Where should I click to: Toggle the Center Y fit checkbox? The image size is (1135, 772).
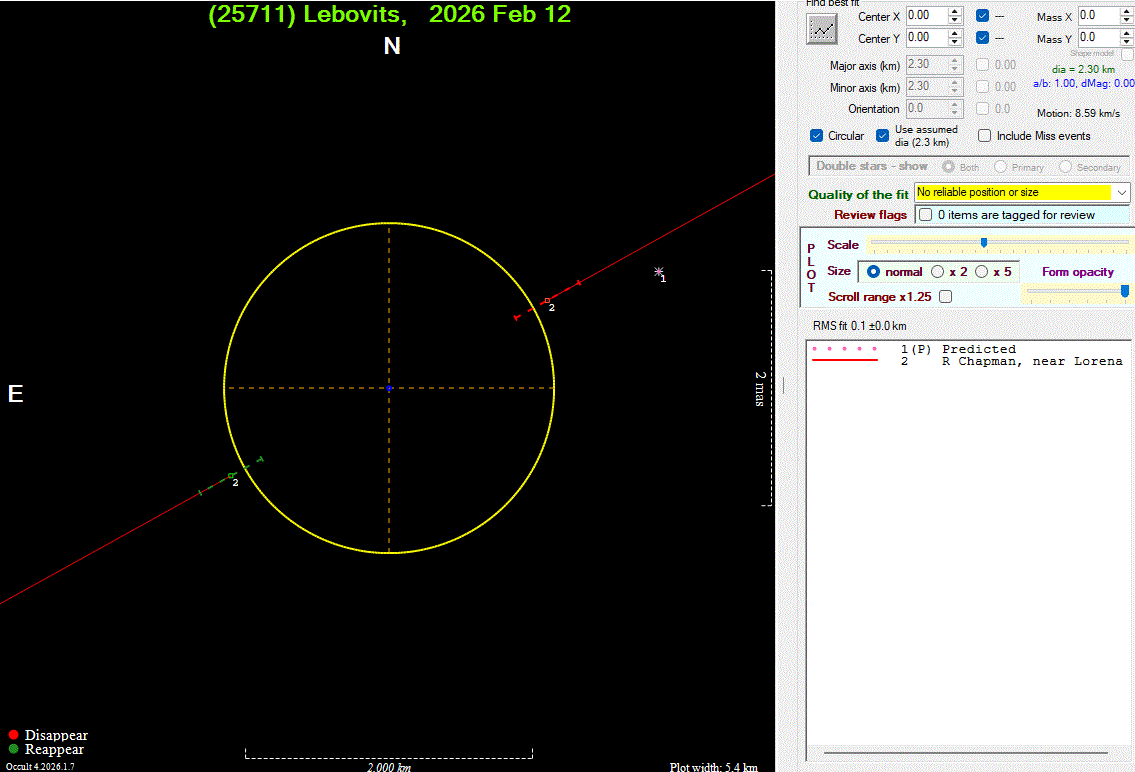(x=983, y=38)
